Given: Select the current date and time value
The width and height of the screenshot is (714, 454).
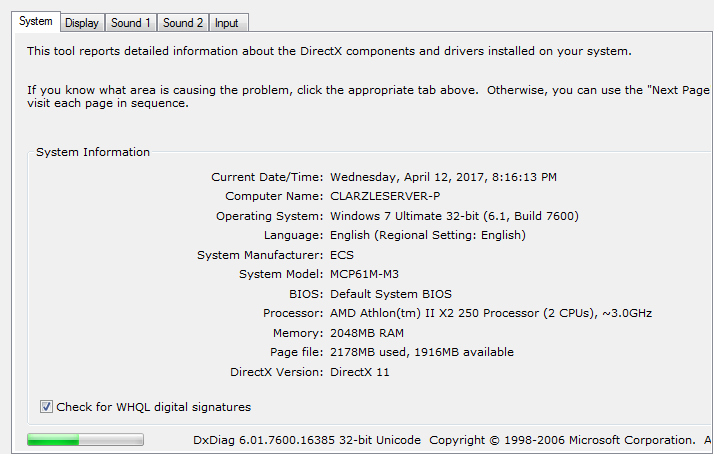Looking at the screenshot, I should [443, 177].
